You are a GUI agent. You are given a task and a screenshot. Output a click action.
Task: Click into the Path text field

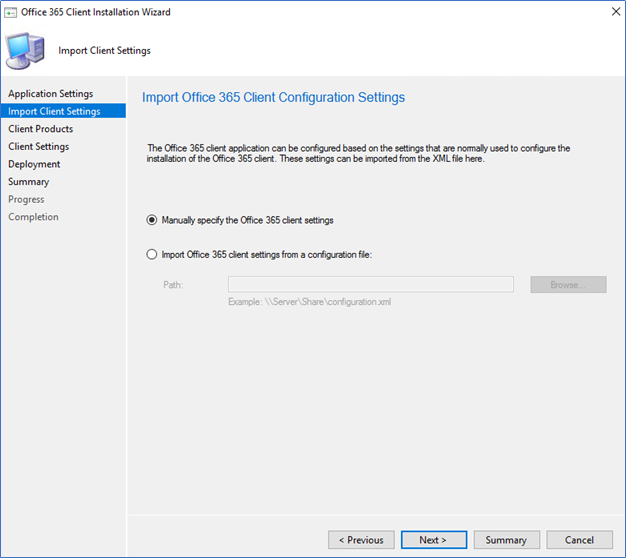click(x=371, y=285)
